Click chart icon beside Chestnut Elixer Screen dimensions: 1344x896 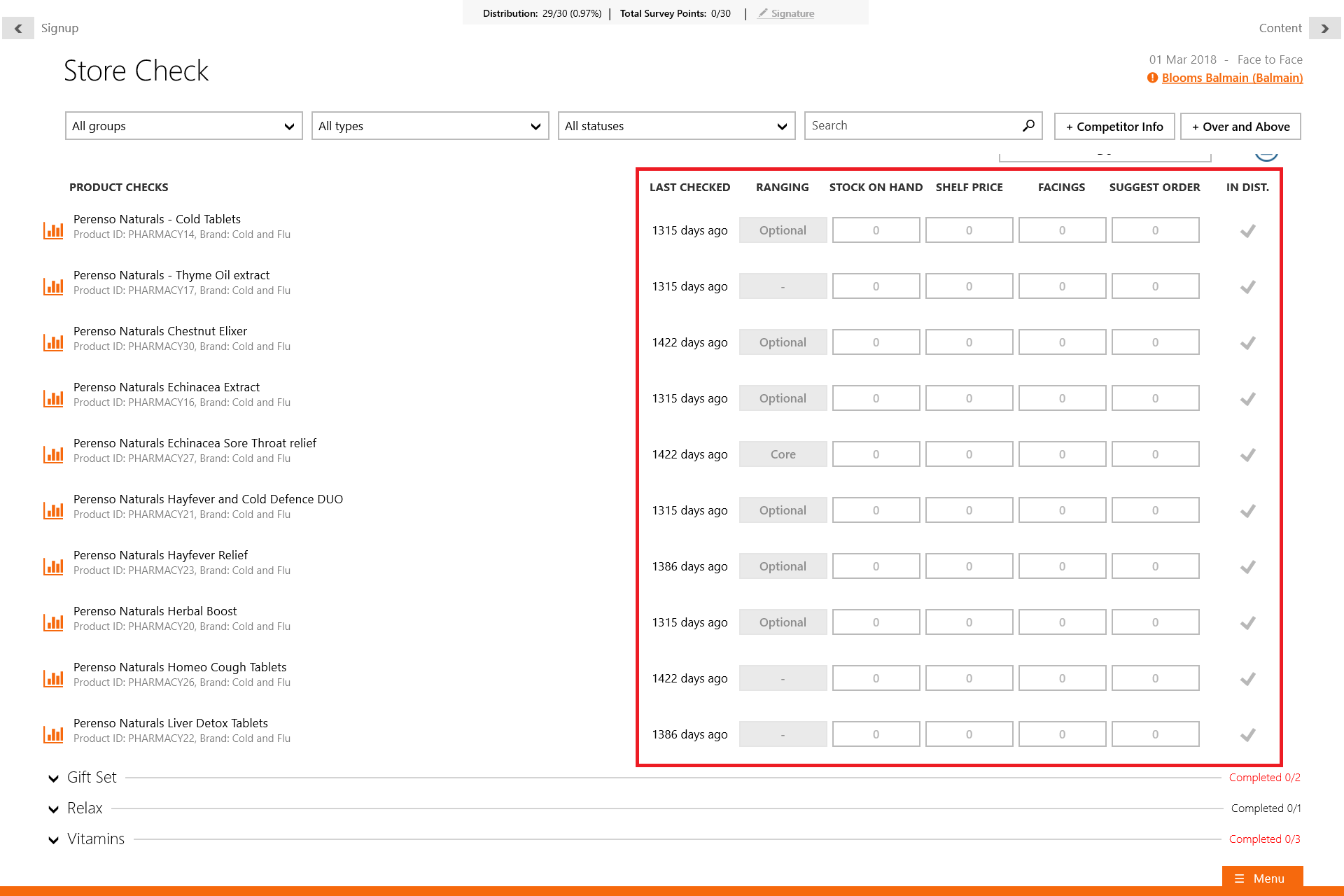[53, 342]
